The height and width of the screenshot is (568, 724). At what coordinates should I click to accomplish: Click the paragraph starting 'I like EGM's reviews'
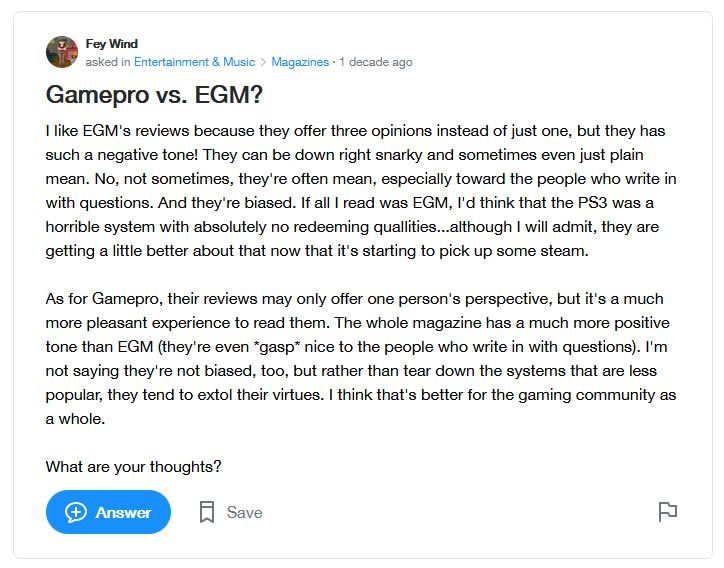pos(361,191)
